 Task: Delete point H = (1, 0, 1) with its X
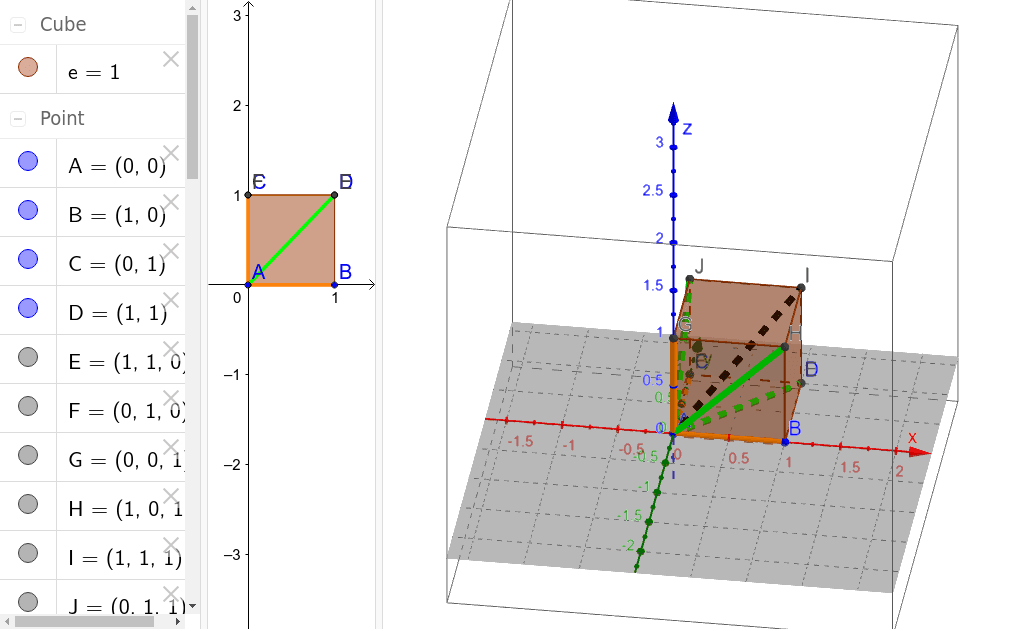point(171,496)
